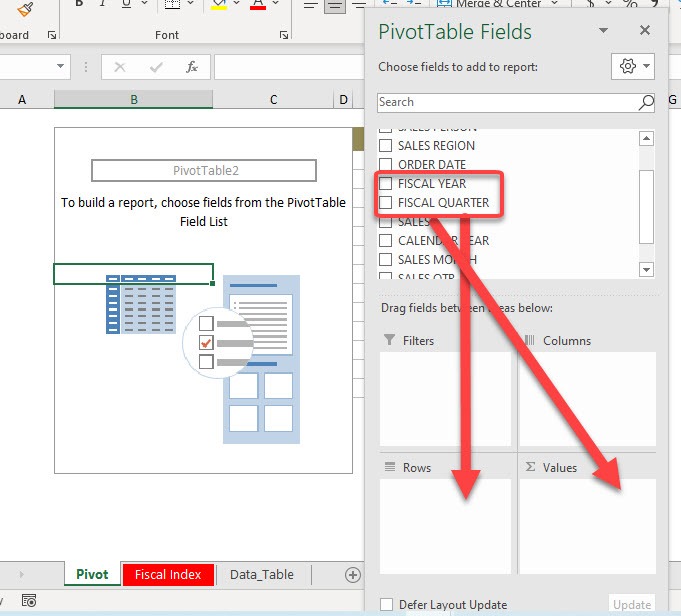Open Clipboard dialog launcher
681x616 pixels.
tap(52, 35)
